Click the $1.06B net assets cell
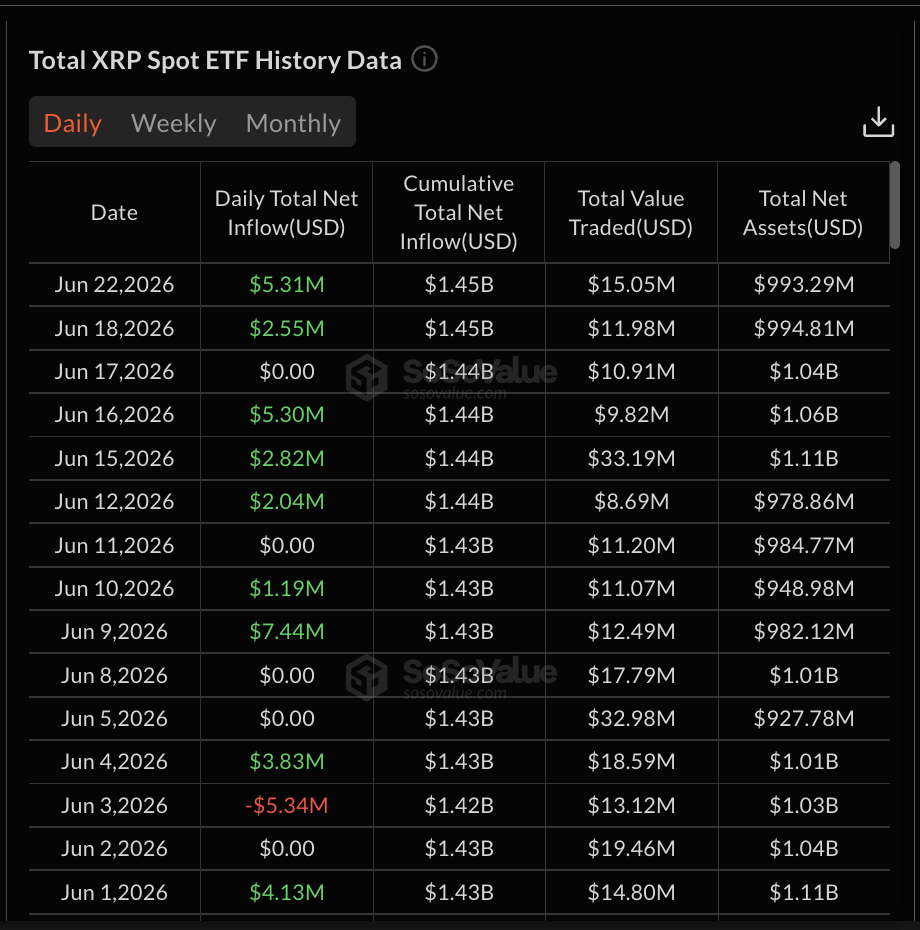920x930 pixels. pyautogui.click(x=804, y=415)
